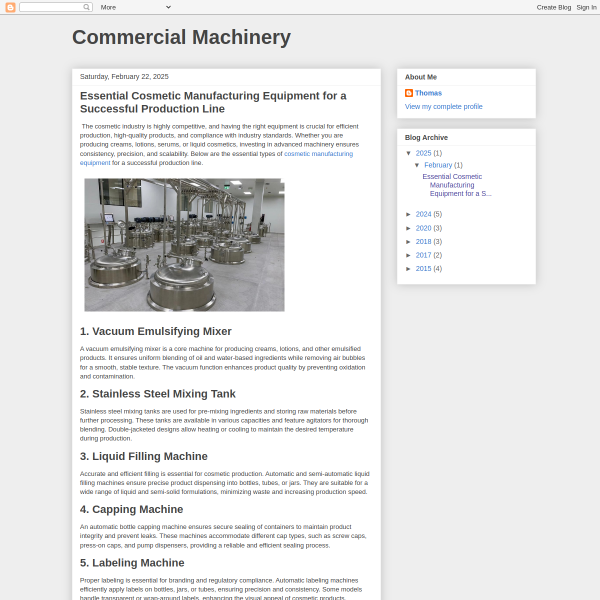Expand the 2015 archive triangle

click(x=409, y=269)
